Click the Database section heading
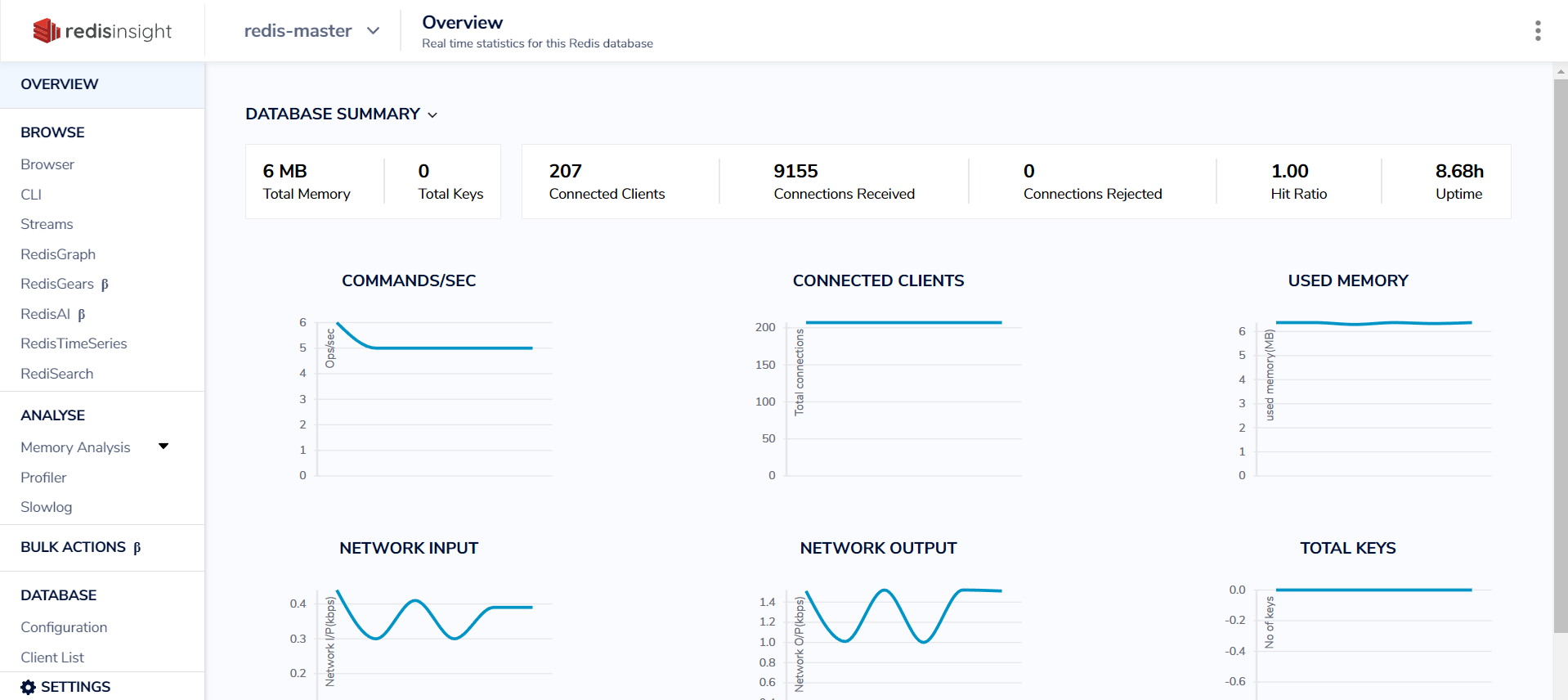1568x700 pixels. pyautogui.click(x=58, y=595)
